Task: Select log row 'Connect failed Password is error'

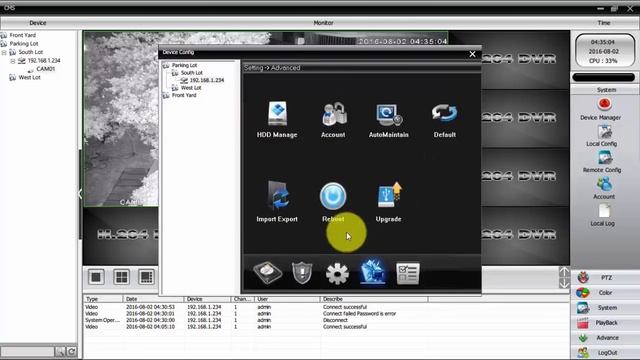Action: point(326,313)
